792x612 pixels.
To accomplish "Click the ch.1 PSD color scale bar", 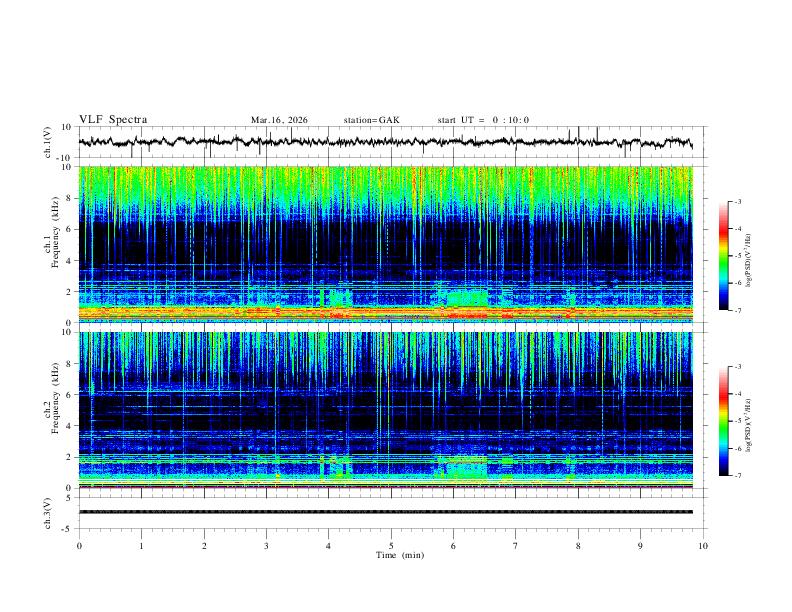I will click(x=723, y=256).
